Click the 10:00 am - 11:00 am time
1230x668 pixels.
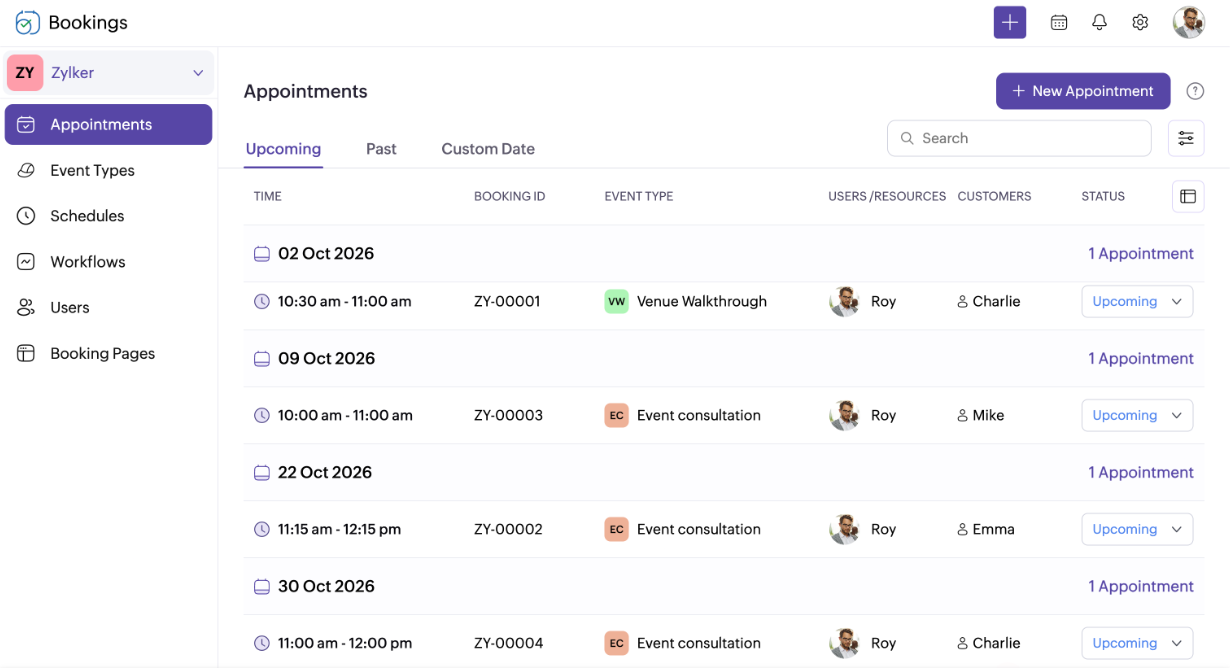click(x=345, y=415)
